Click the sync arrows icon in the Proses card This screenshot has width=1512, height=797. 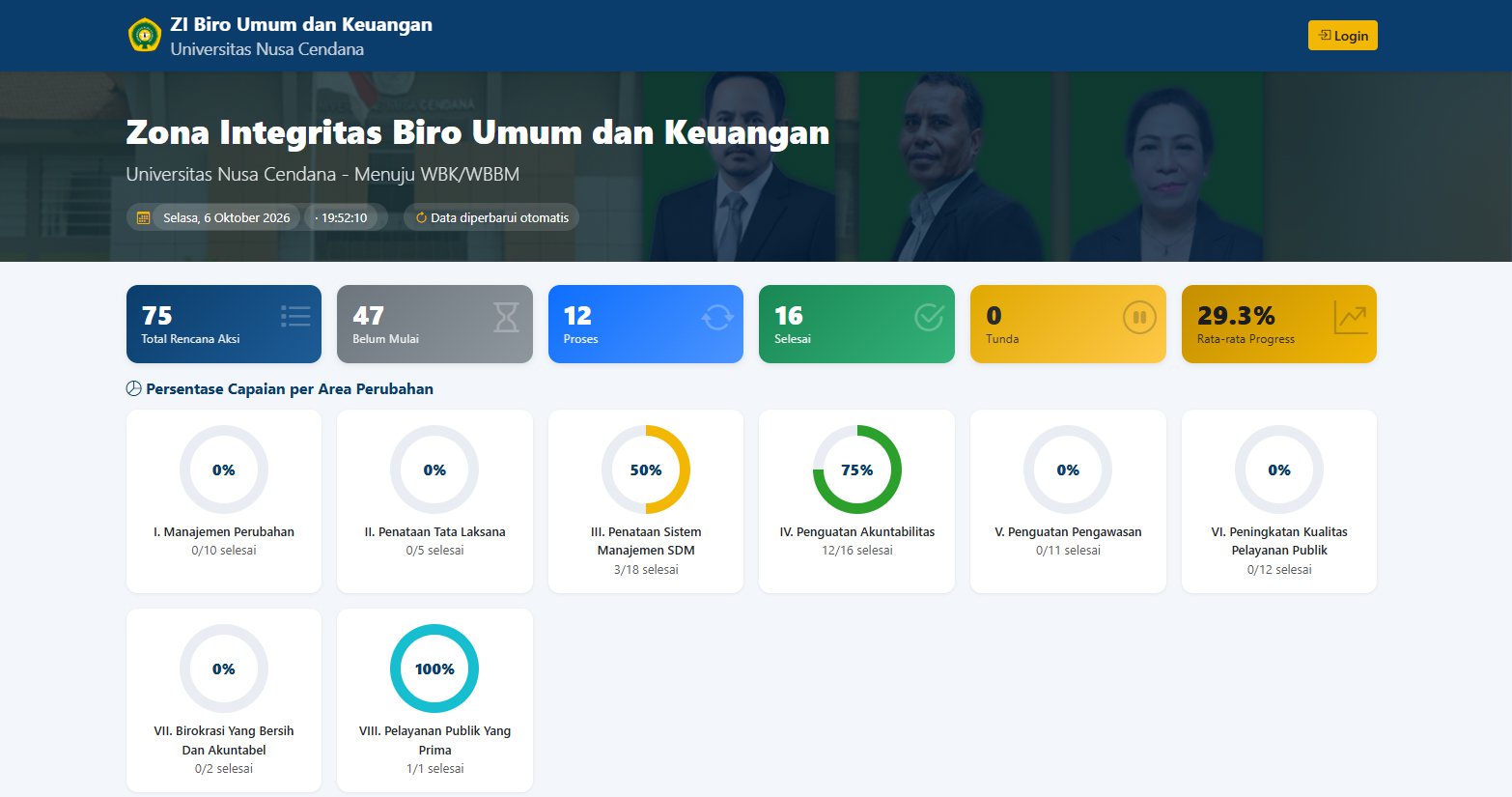tap(717, 317)
